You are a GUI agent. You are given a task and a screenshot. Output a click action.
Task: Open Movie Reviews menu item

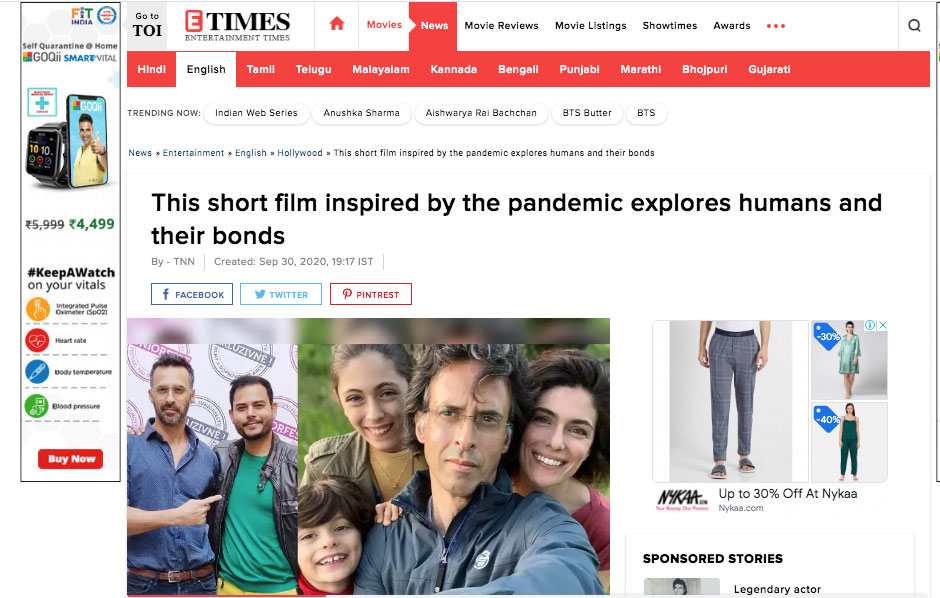point(501,26)
